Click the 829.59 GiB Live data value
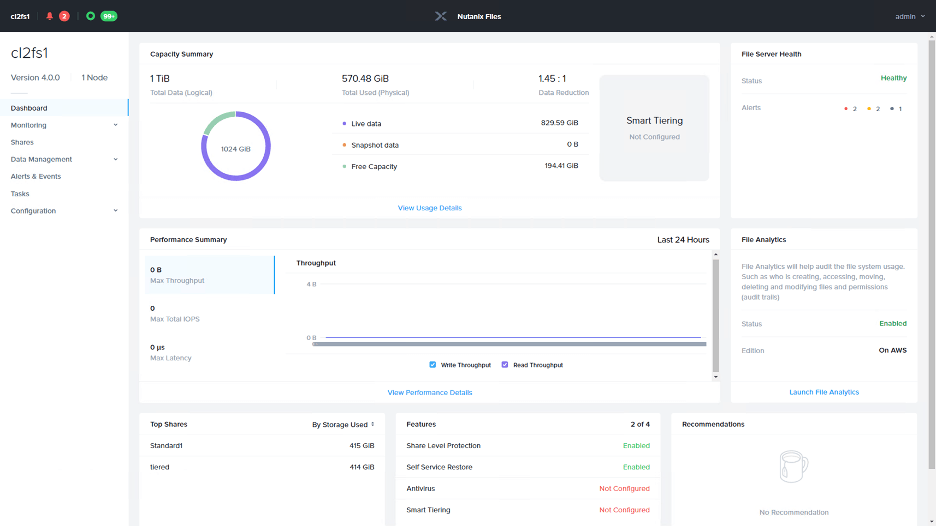This screenshot has height=526, width=936. [x=559, y=123]
